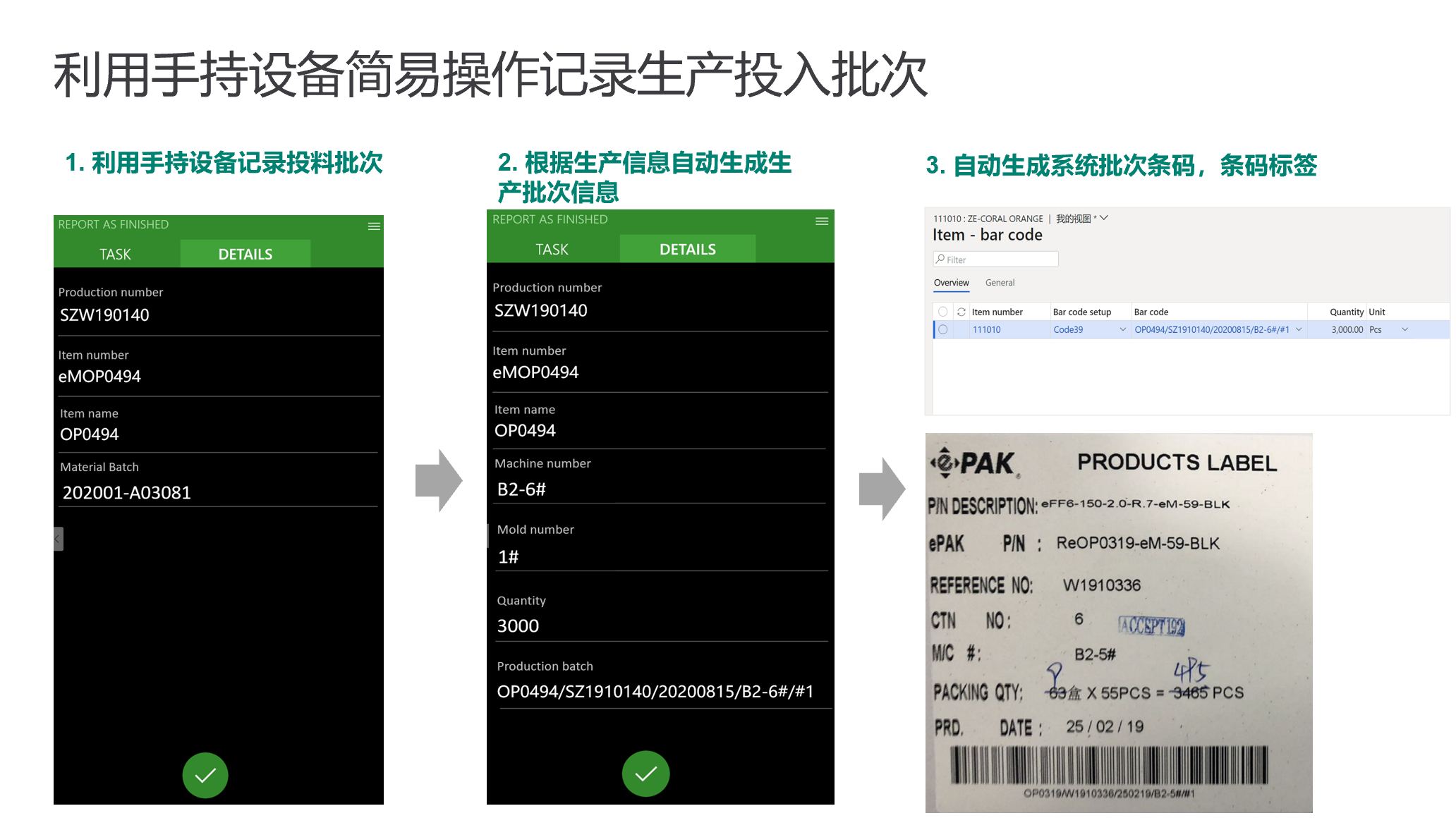Select row radio button for item 111010
Screen dimensions: 1456x818
click(942, 329)
